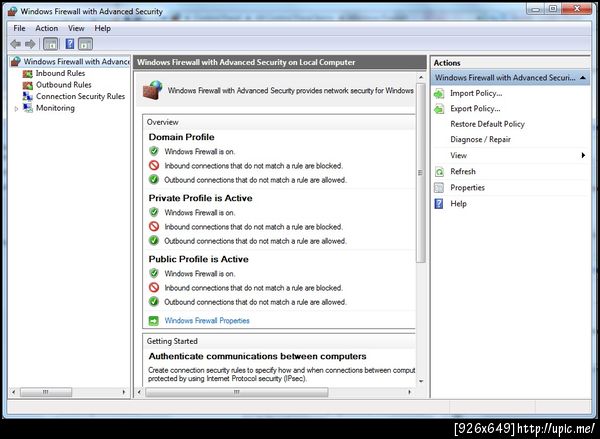Toggle the show/hide console tree toolbar icon
This screenshot has height=439, width=600.
51,44
